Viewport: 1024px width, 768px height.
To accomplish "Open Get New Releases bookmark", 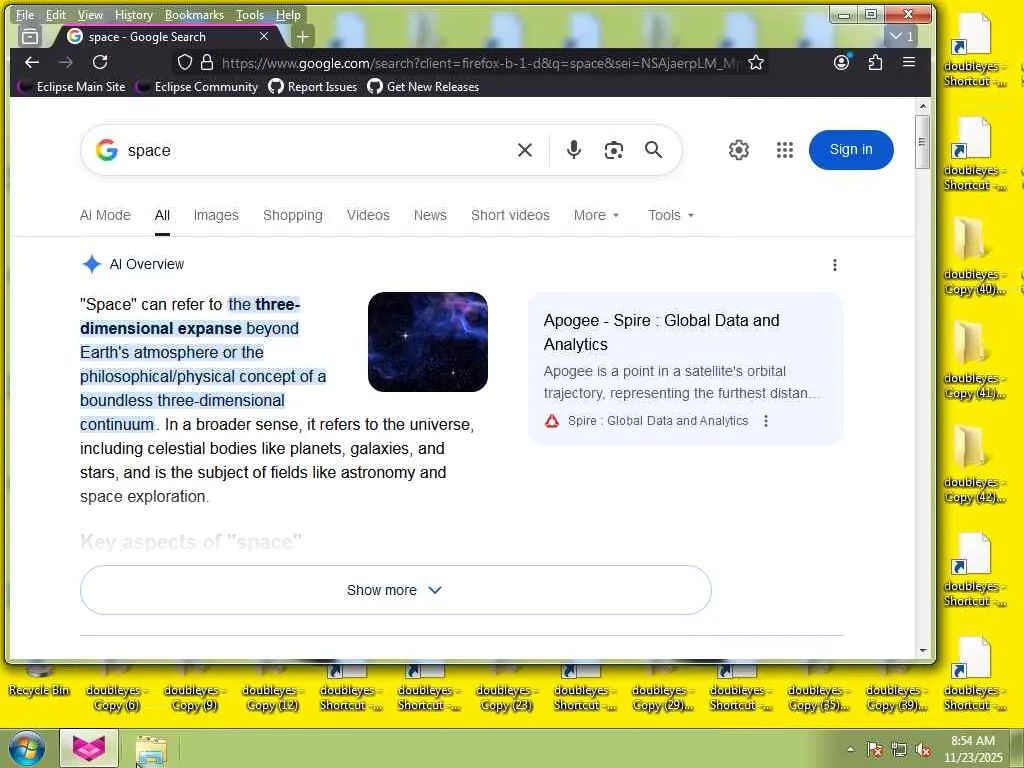I will (423, 87).
